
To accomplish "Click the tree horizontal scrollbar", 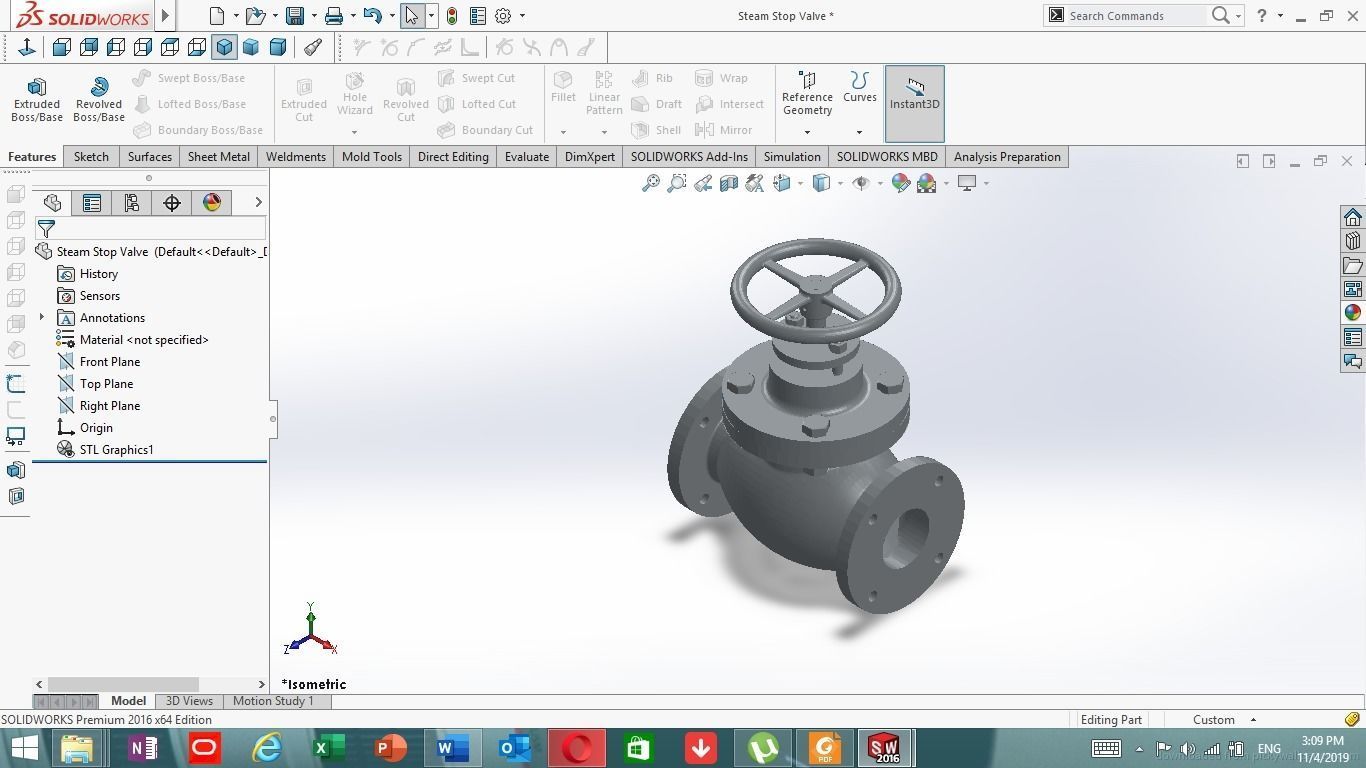I will point(150,684).
